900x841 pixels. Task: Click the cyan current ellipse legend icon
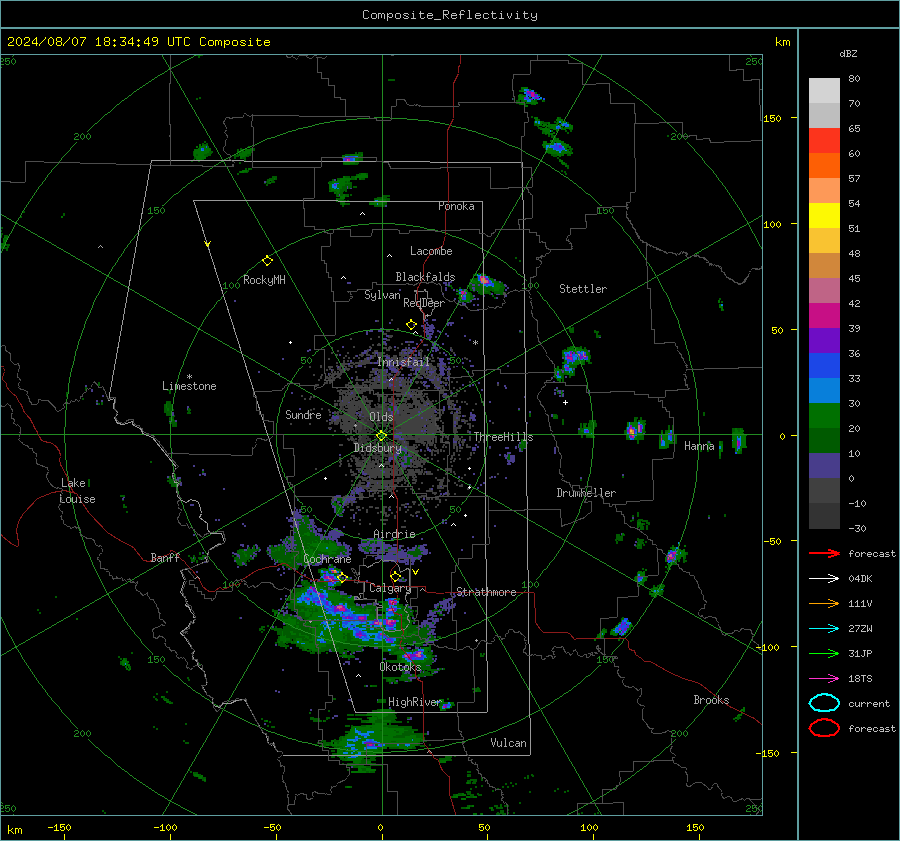(824, 703)
